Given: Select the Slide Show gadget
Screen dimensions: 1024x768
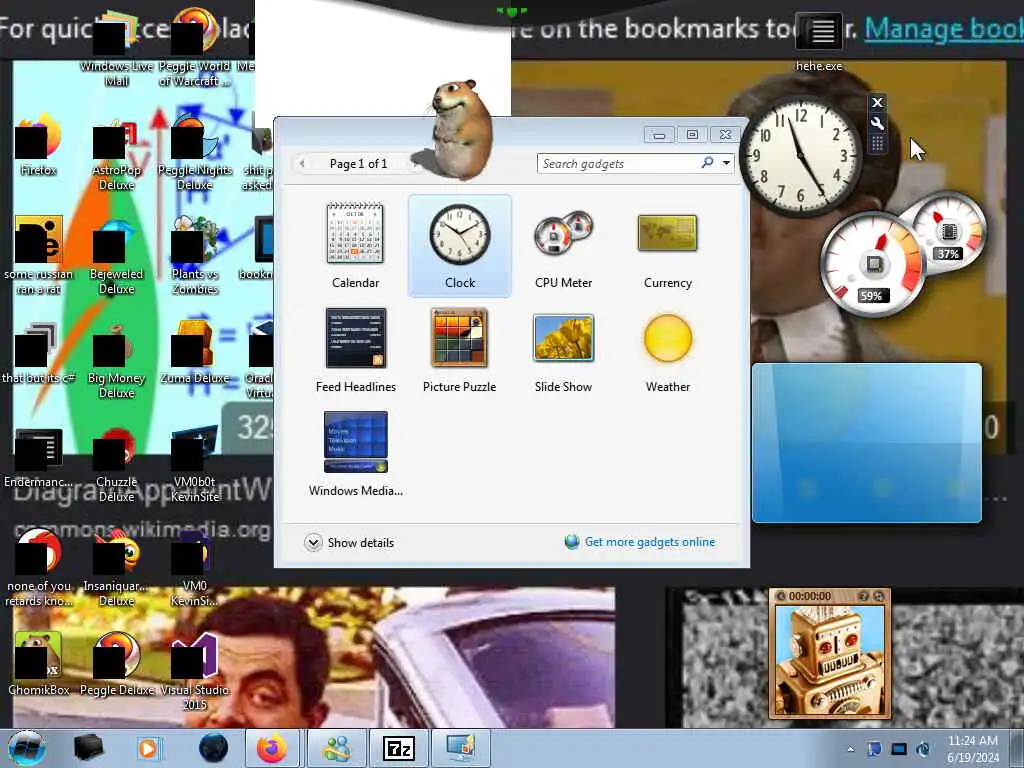Looking at the screenshot, I should click(x=564, y=350).
